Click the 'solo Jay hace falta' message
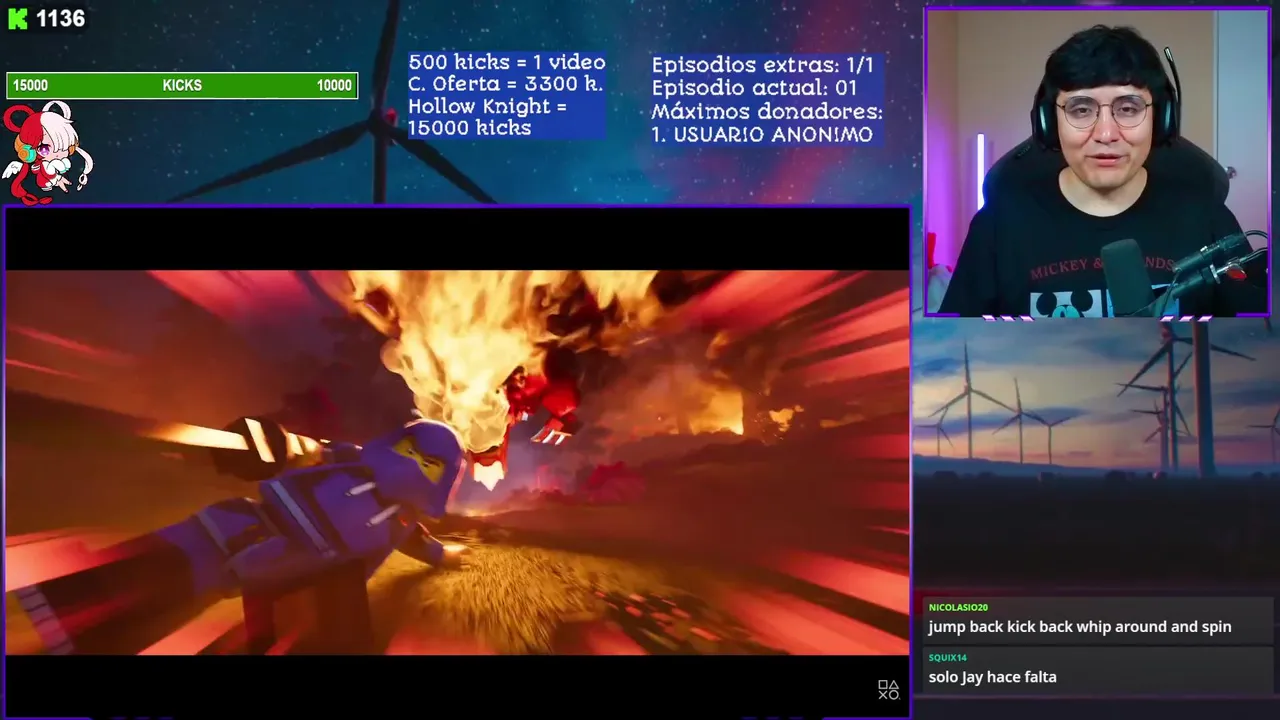This screenshot has width=1280, height=720. [992, 677]
